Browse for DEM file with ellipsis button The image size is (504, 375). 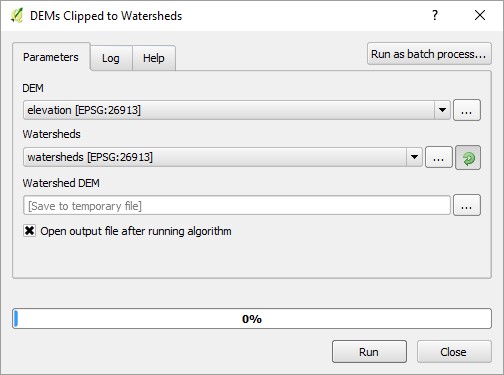[467, 110]
